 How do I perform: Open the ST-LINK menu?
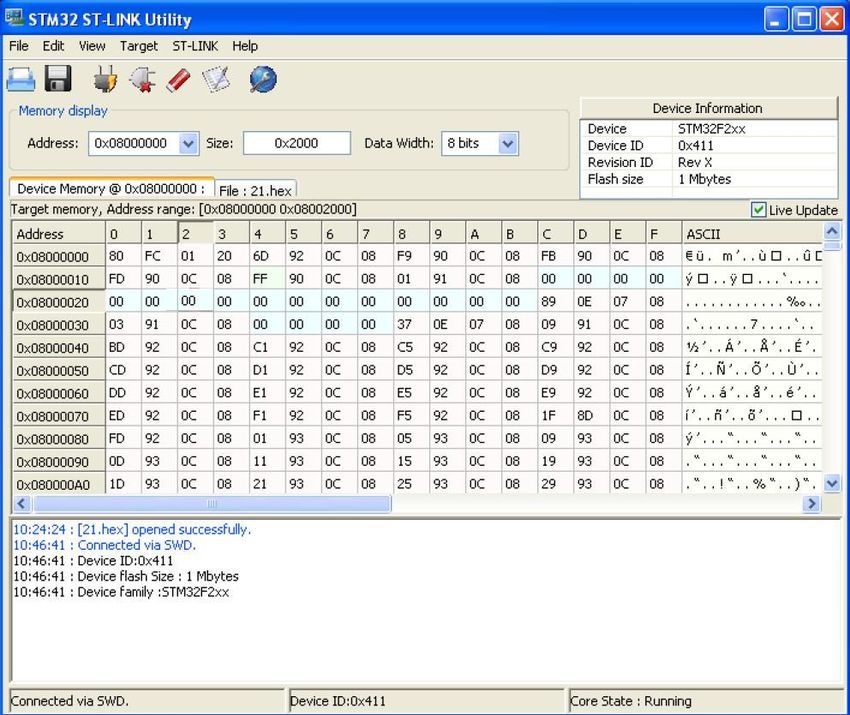click(x=195, y=46)
